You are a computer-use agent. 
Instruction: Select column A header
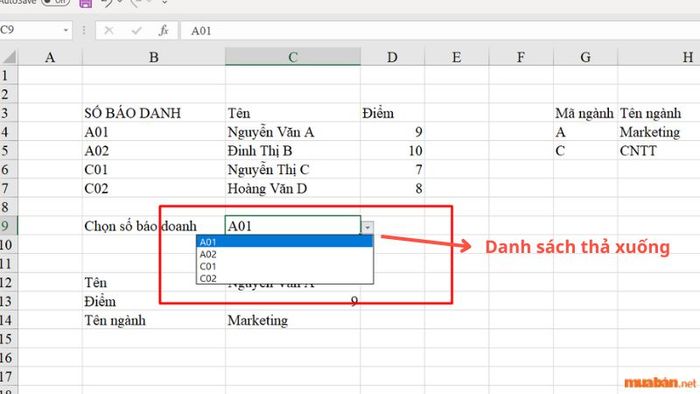(x=50, y=57)
